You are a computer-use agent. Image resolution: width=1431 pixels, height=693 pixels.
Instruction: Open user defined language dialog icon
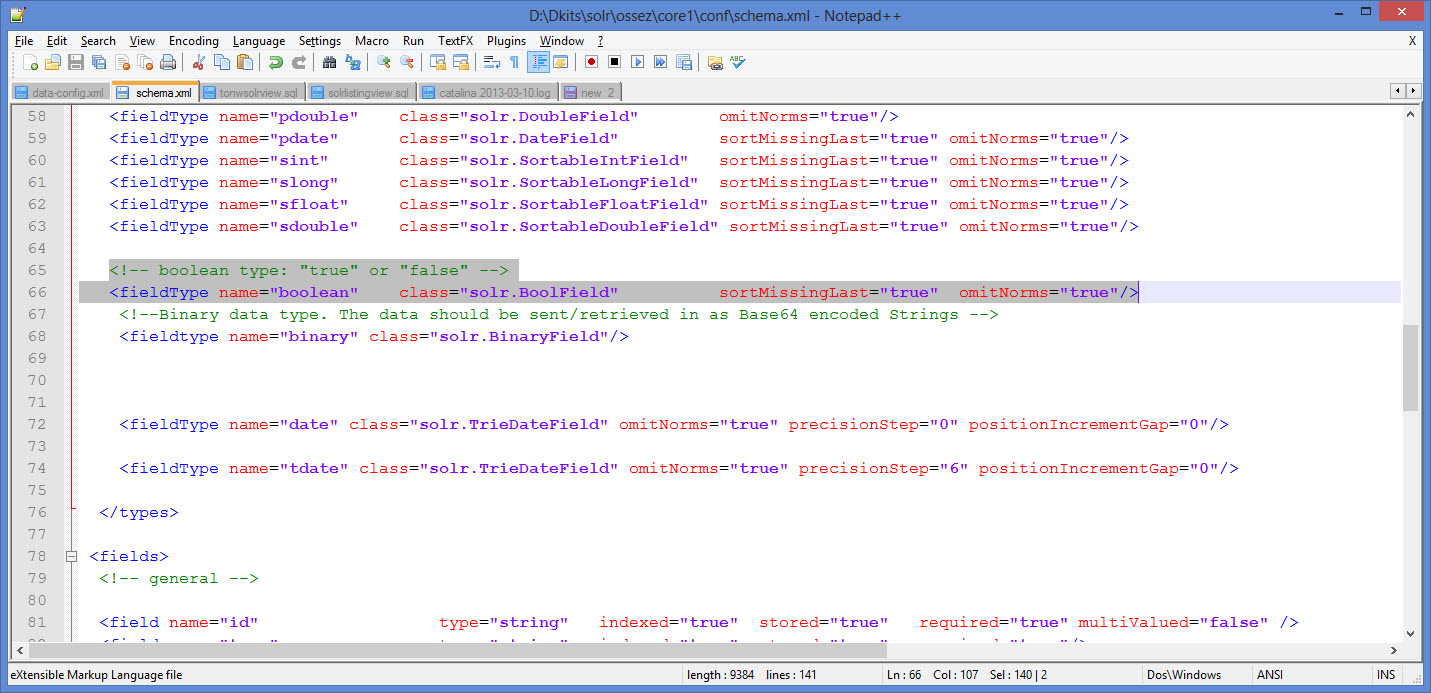tap(561, 62)
